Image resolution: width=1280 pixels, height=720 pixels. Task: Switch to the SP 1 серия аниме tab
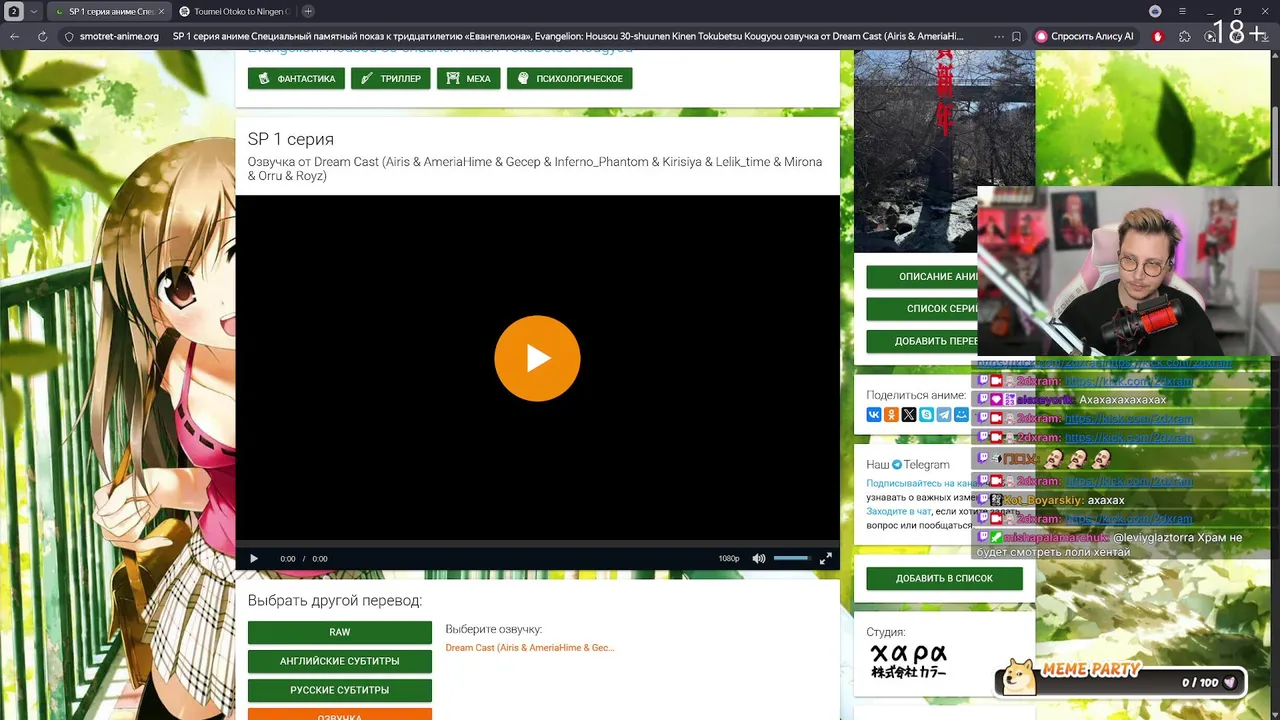click(107, 11)
